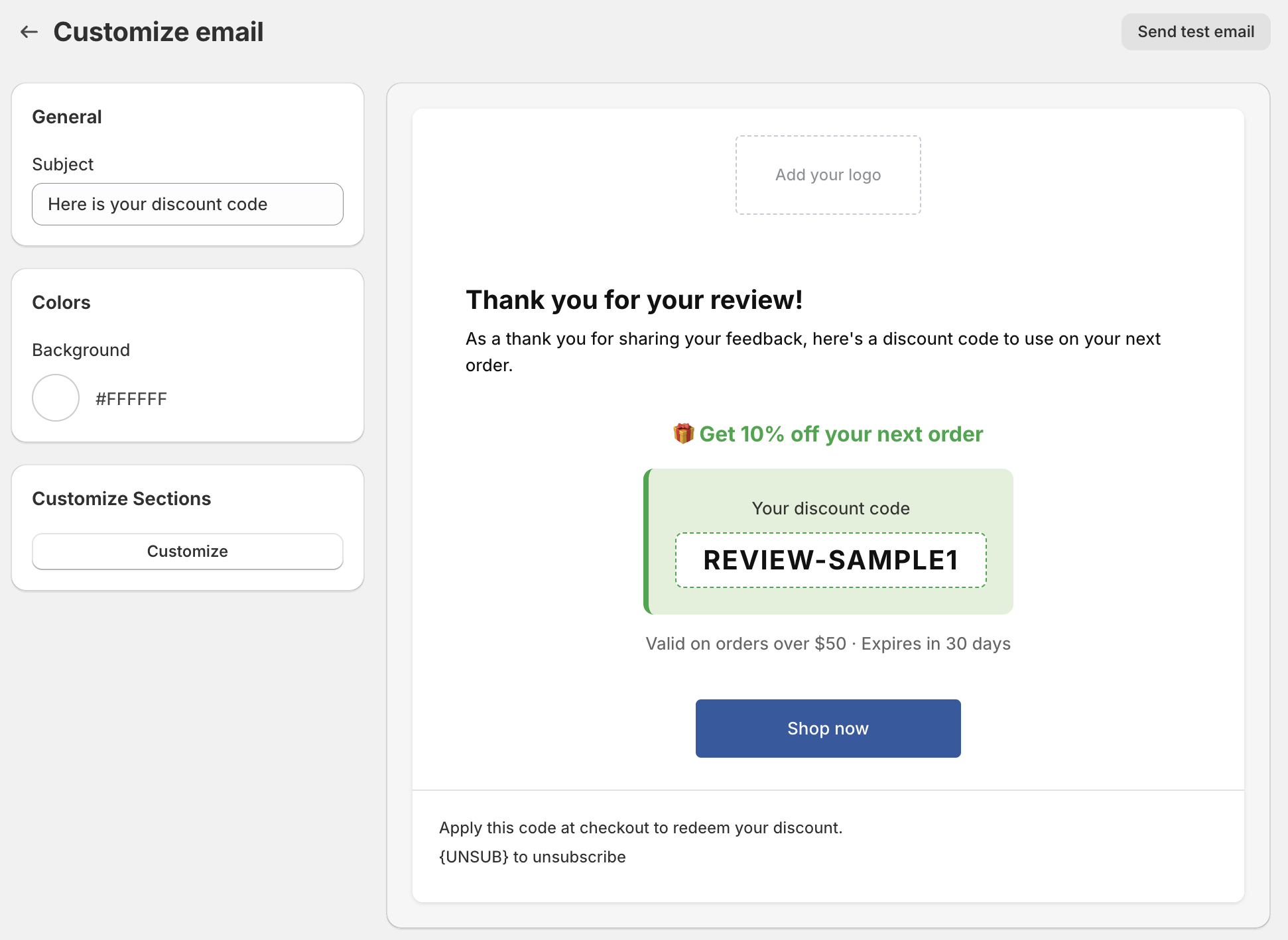1288x940 pixels.
Task: Click the Your discount code label
Action: (830, 508)
